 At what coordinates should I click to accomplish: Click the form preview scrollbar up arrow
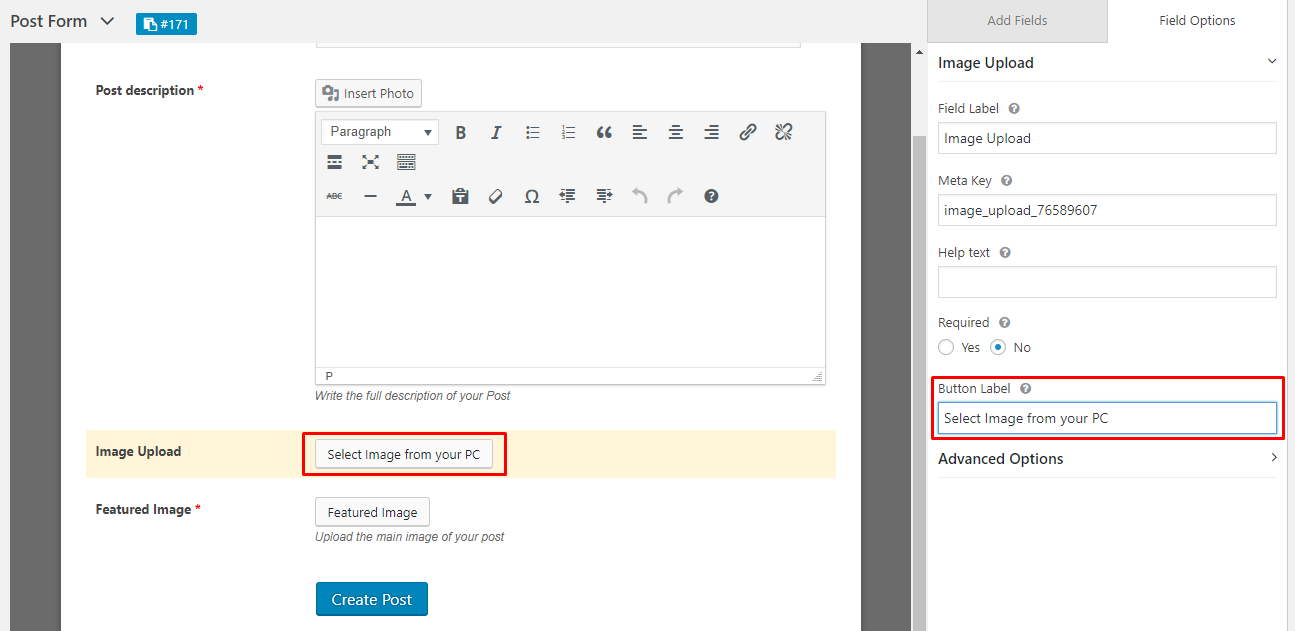[x=919, y=52]
